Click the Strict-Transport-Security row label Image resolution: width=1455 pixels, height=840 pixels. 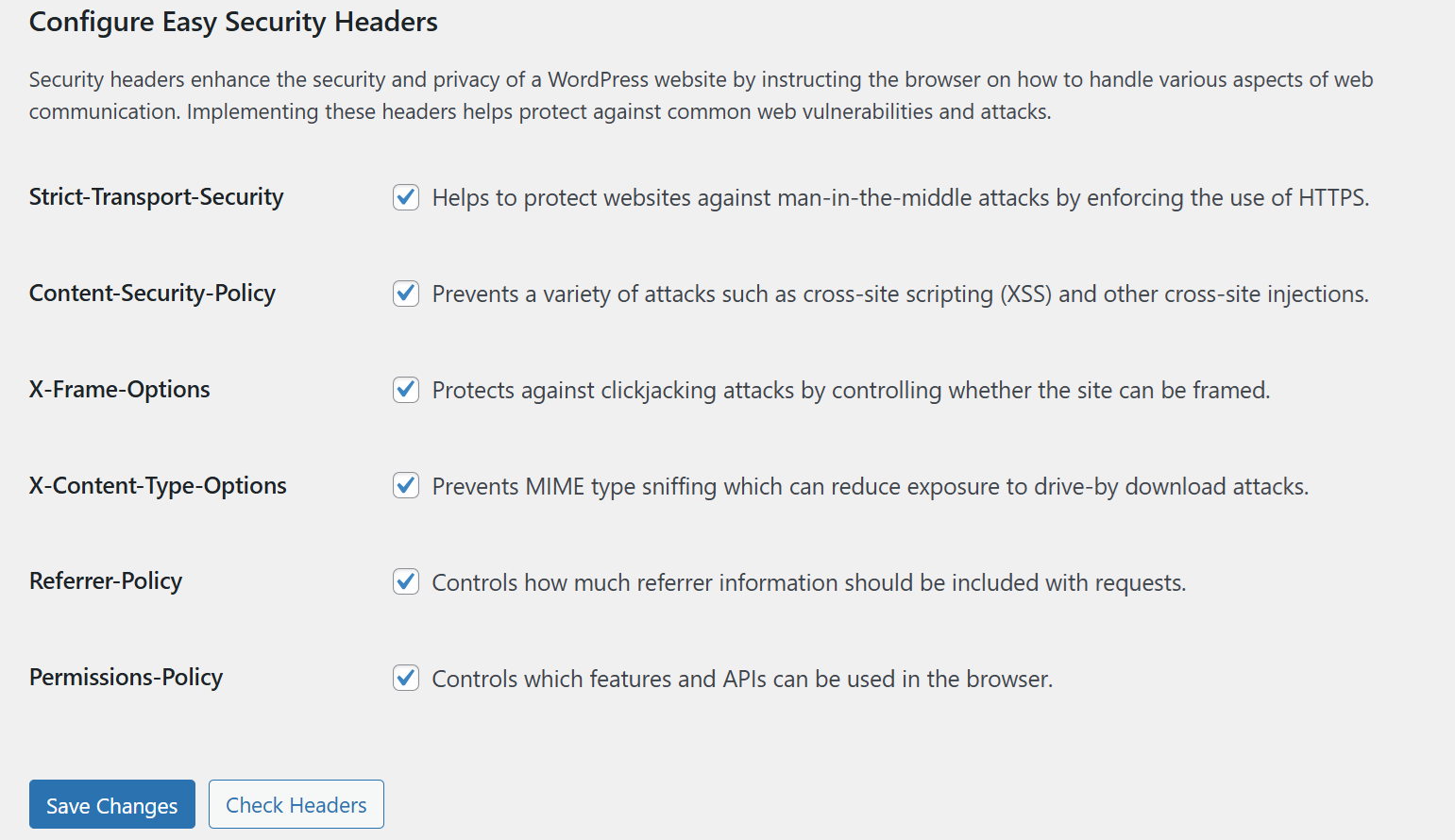156,197
